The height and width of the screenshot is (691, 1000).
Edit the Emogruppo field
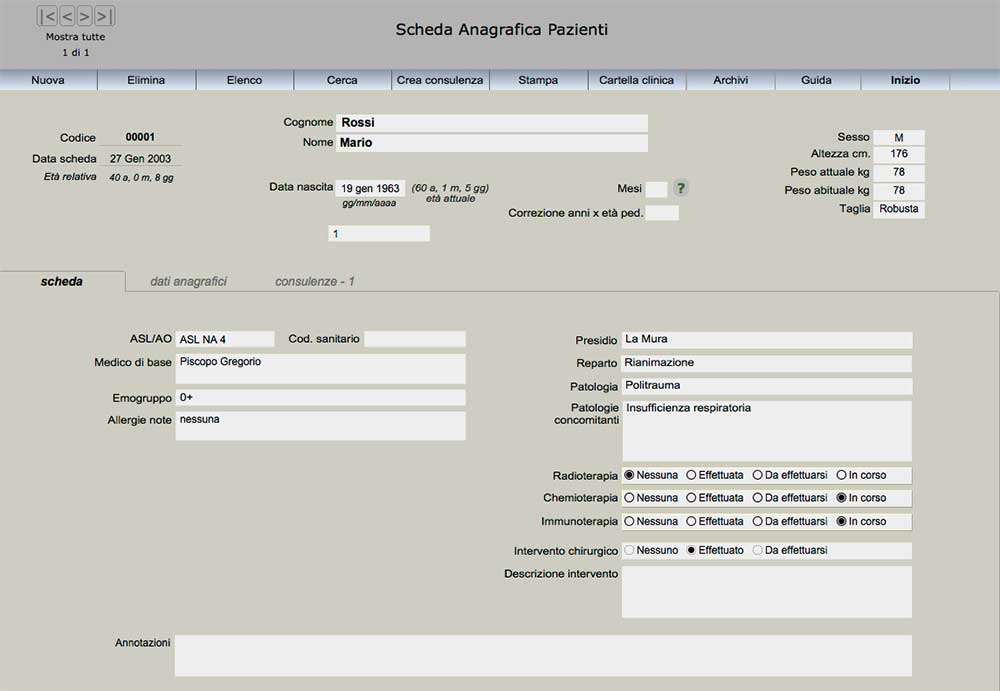point(320,398)
